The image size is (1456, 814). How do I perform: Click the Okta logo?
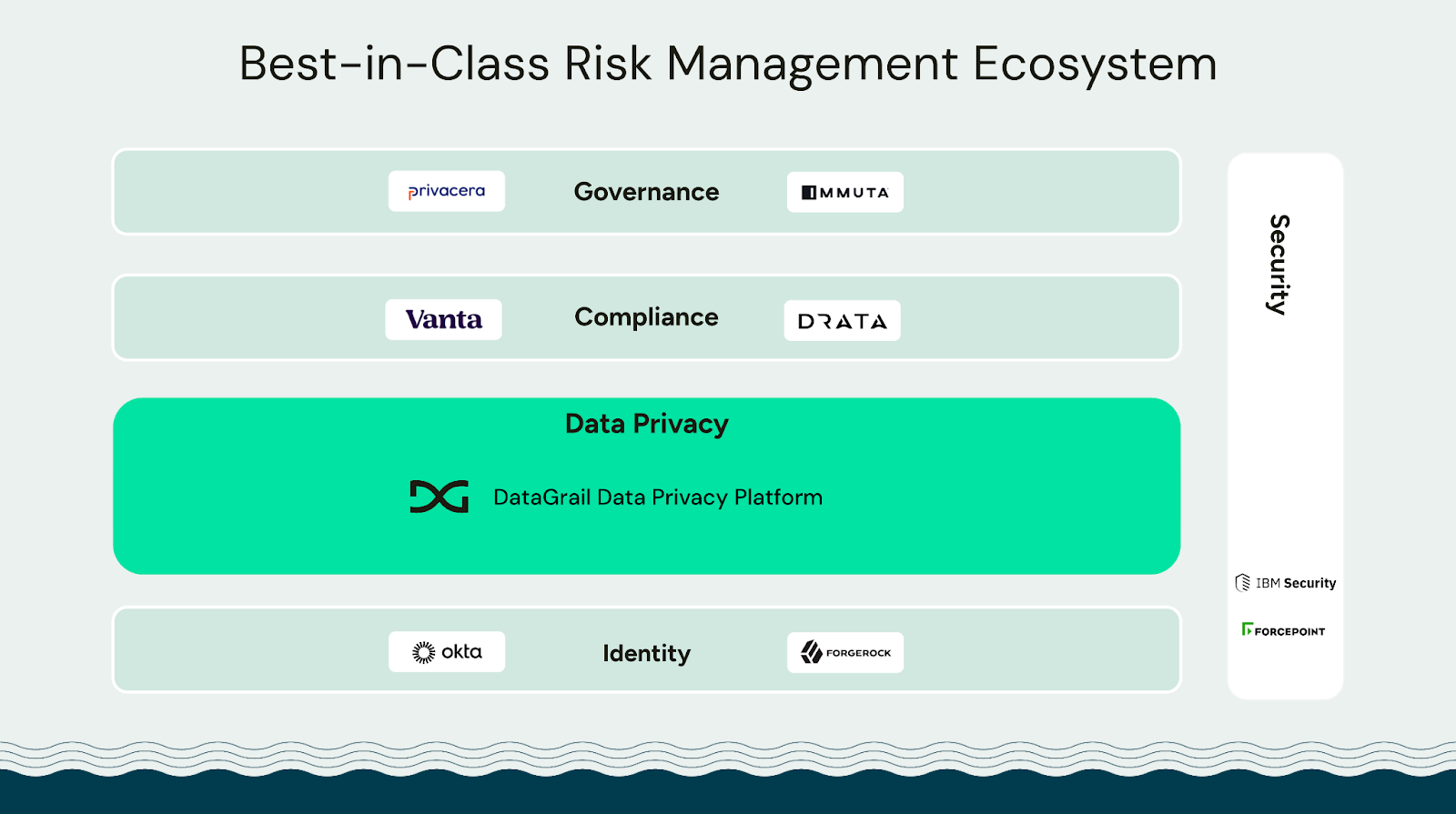[447, 652]
